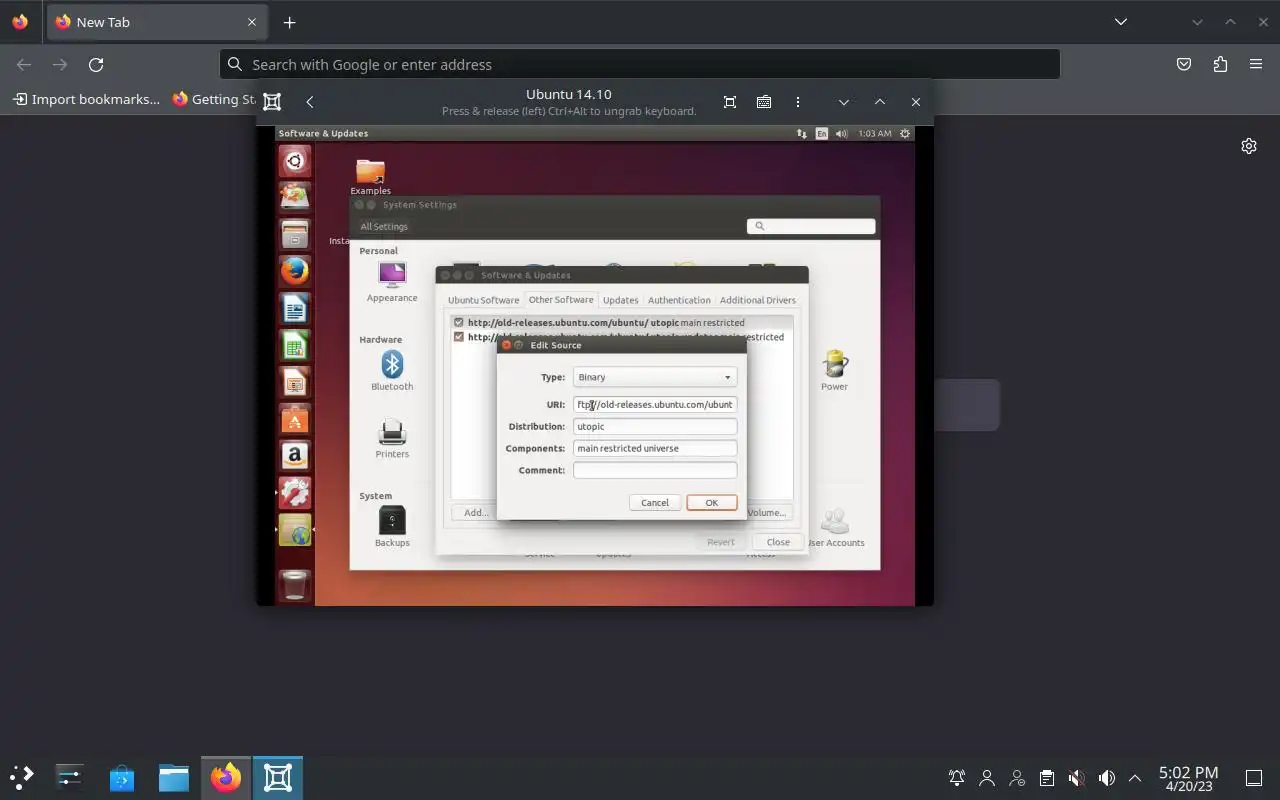
Task: Open Printers in System Settings
Action: coord(392,439)
